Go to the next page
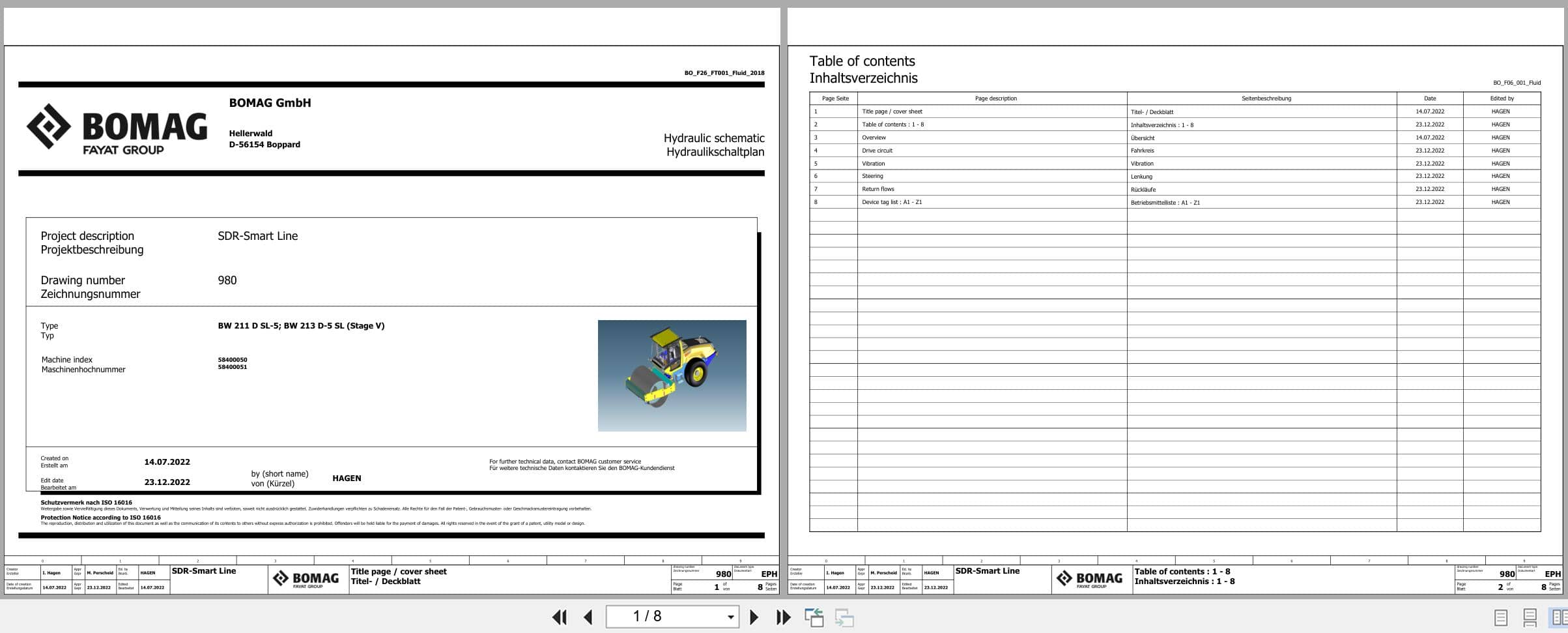The image size is (1568, 633). [754, 617]
